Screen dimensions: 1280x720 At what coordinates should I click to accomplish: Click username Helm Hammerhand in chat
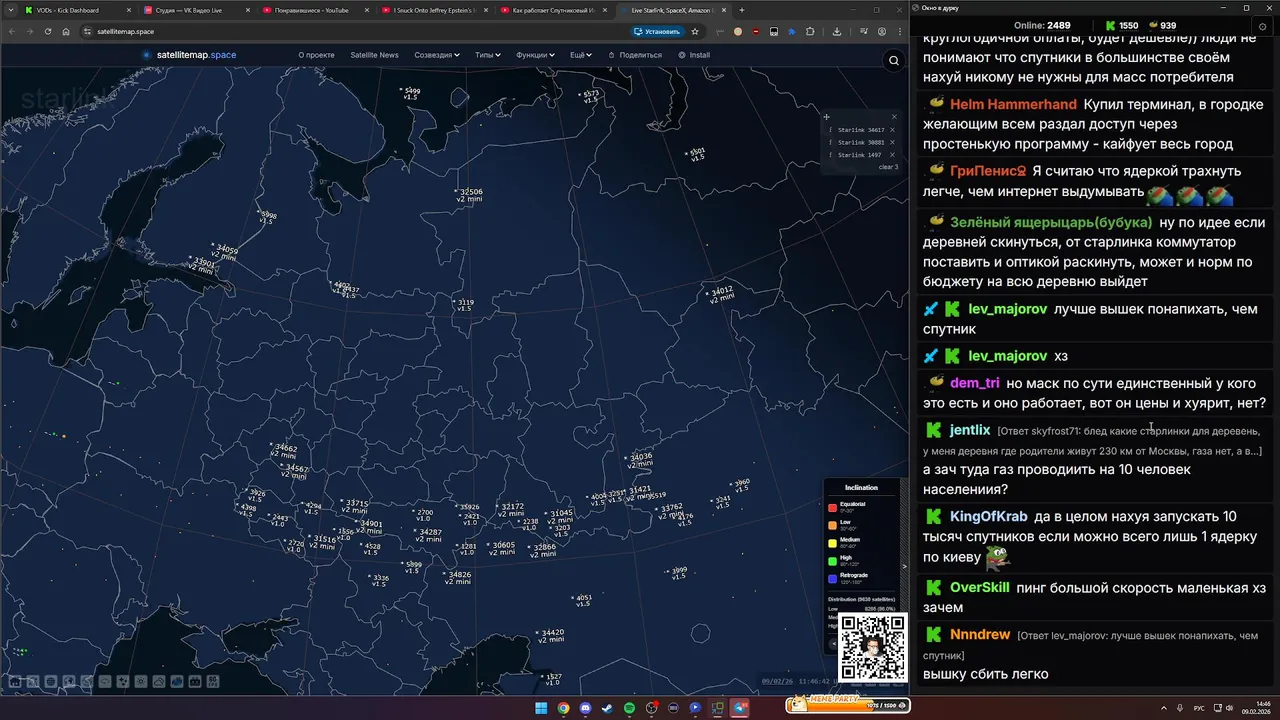coord(1013,104)
